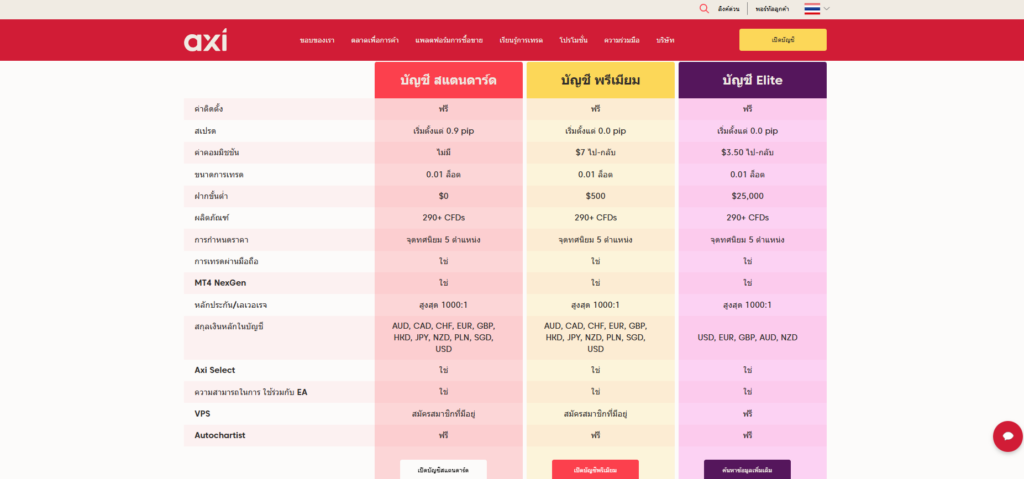Click the '$7 ไป-กลับ' commission cell
Screen dimensions: 1024x479
pos(596,152)
